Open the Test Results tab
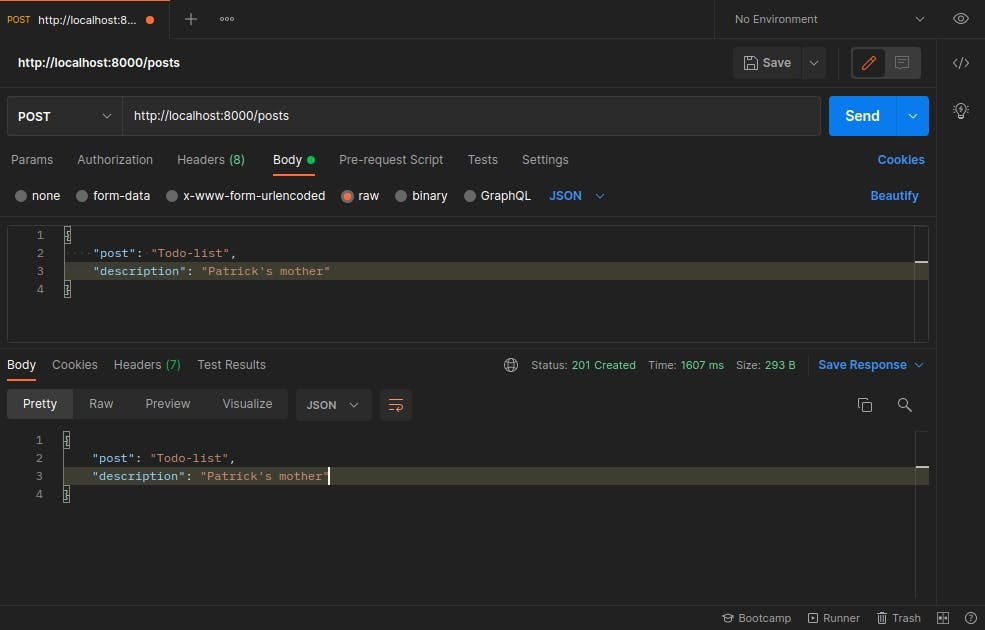The image size is (985, 630). click(231, 365)
